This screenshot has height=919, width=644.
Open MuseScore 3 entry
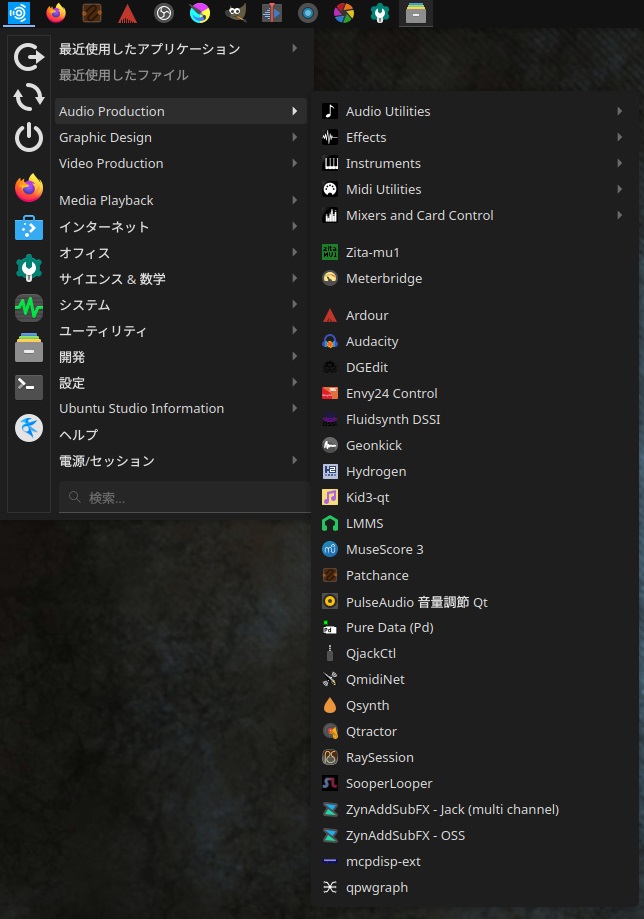tap(475, 549)
